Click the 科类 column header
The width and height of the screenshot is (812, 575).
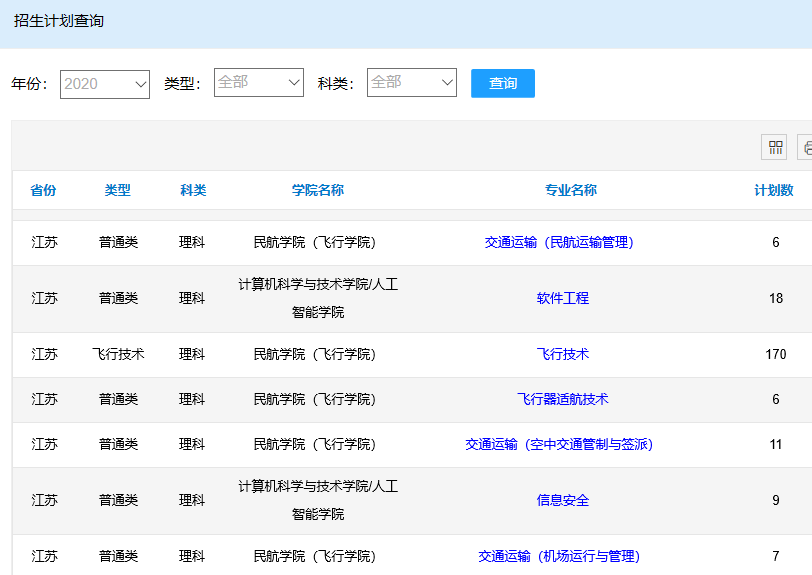193,190
